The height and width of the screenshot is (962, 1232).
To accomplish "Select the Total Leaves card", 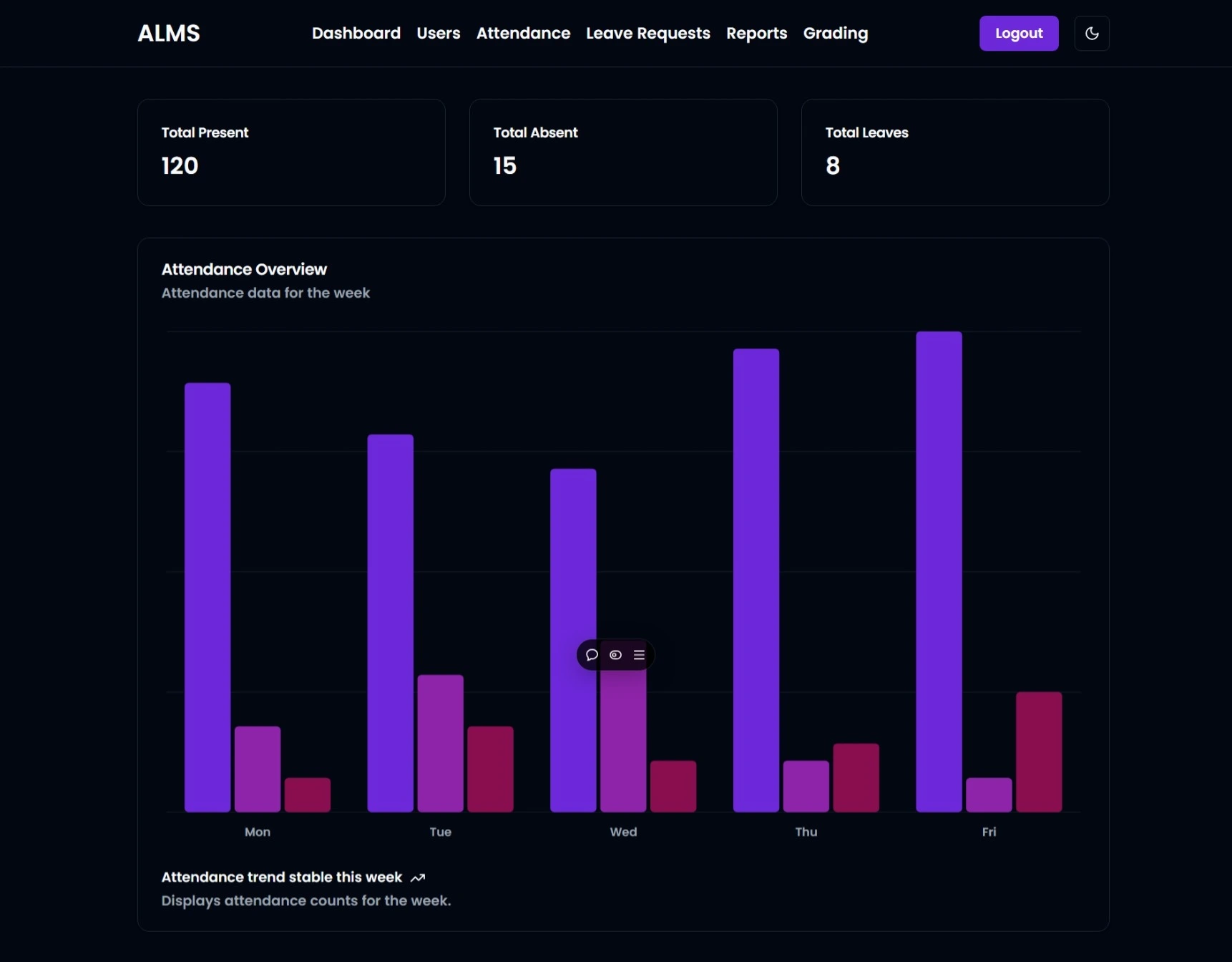I will pos(954,152).
